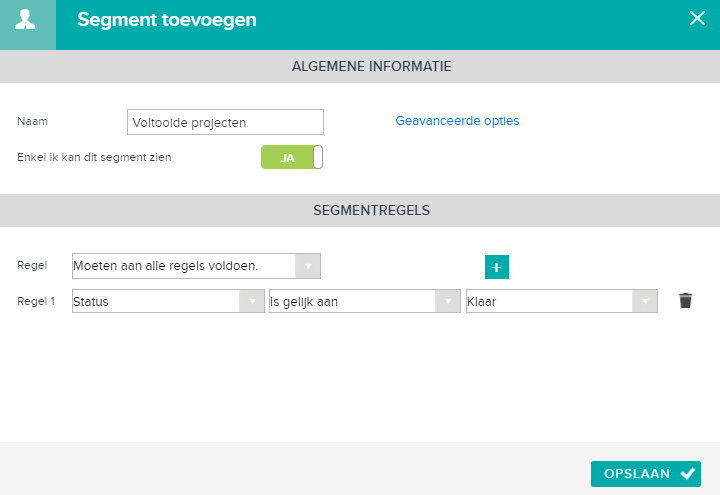Image resolution: width=720 pixels, height=495 pixels.
Task: Click the checkmark icon on Opslaan
Action: pos(687,473)
